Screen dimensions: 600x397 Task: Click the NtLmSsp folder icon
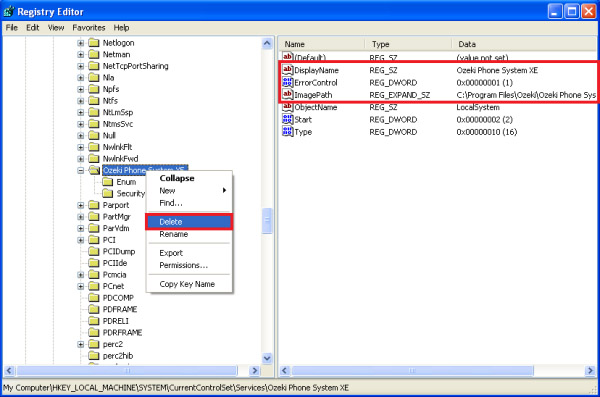point(94,112)
